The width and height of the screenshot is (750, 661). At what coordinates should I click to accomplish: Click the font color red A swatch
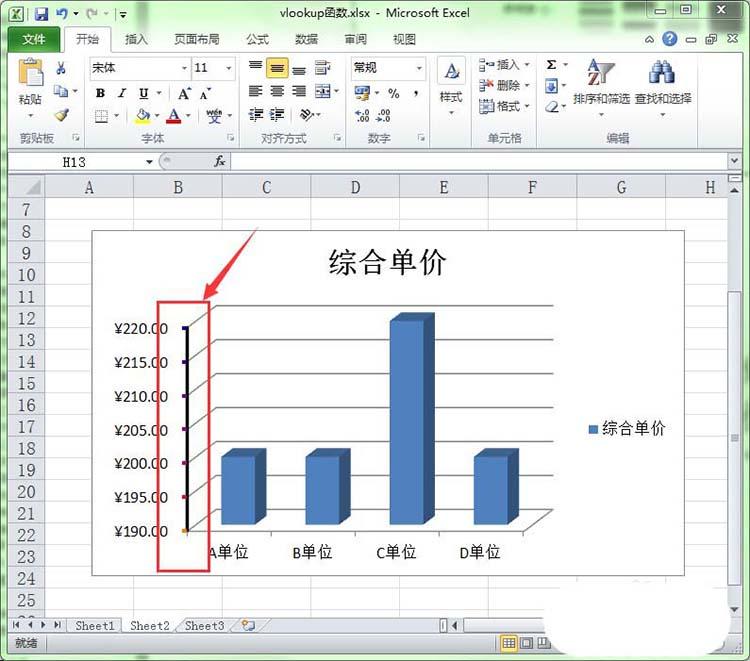pos(173,116)
